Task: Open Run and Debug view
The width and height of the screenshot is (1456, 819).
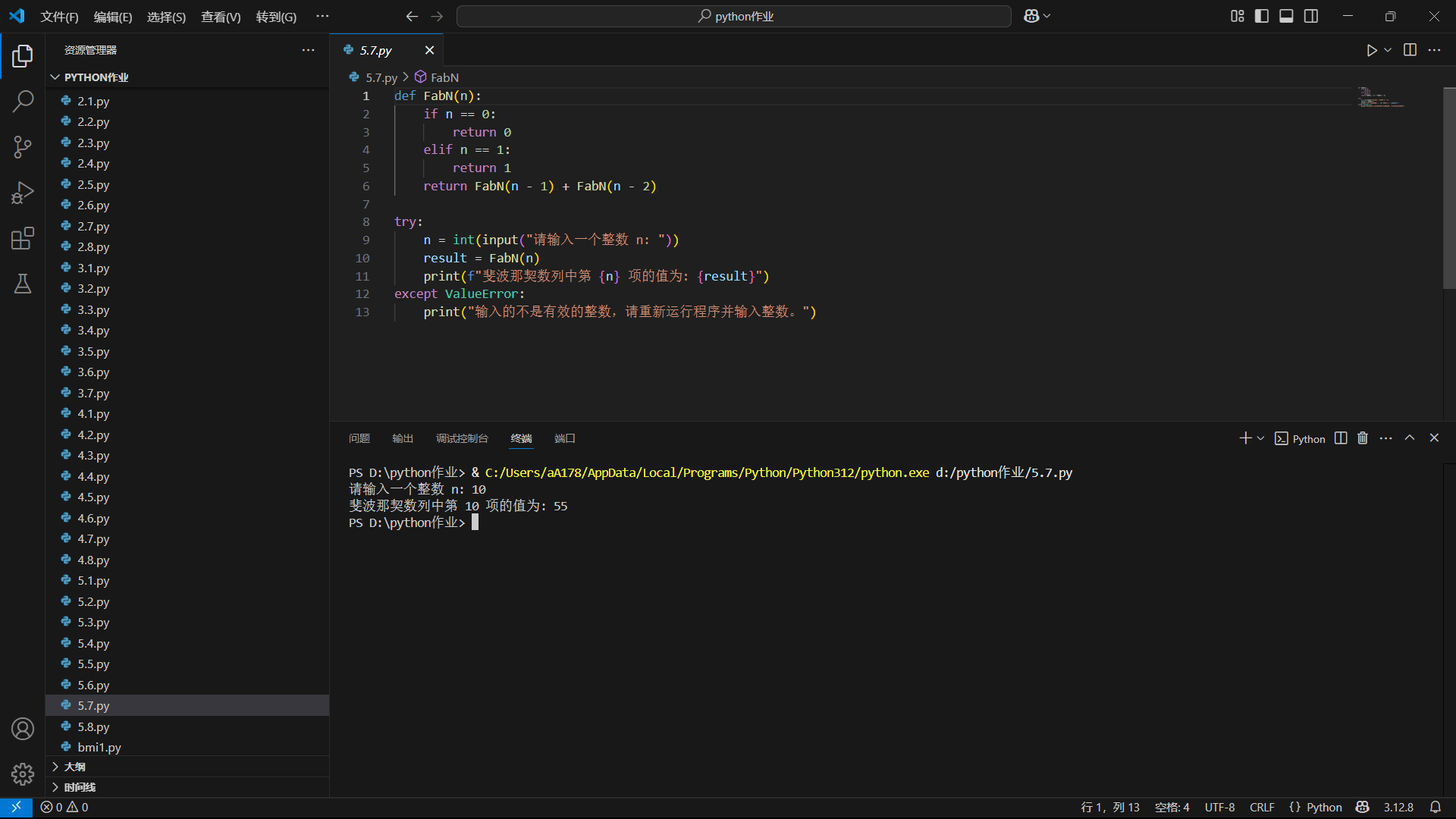Action: tap(23, 193)
